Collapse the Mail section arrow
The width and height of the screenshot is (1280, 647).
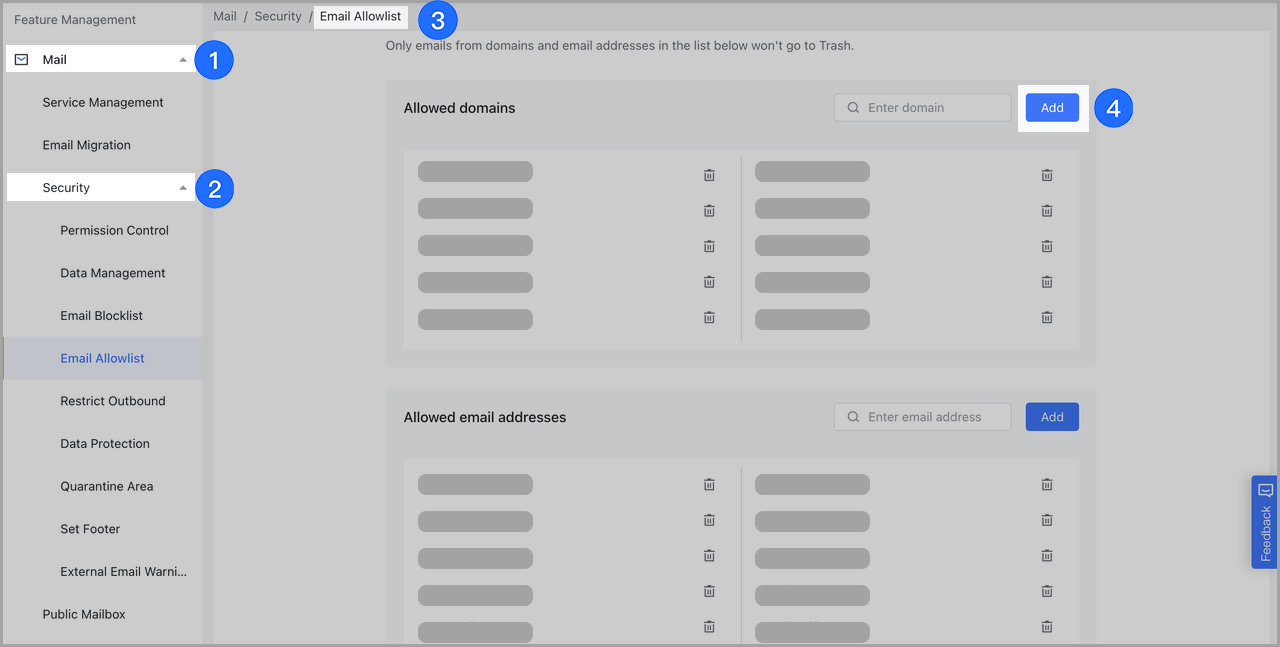pyautogui.click(x=183, y=60)
